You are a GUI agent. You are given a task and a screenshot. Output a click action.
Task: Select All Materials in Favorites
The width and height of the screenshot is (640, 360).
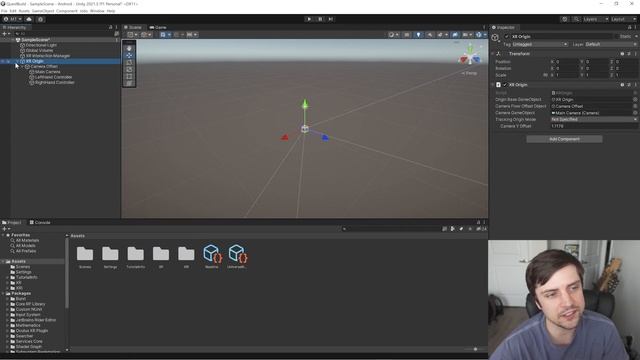[x=27, y=240]
